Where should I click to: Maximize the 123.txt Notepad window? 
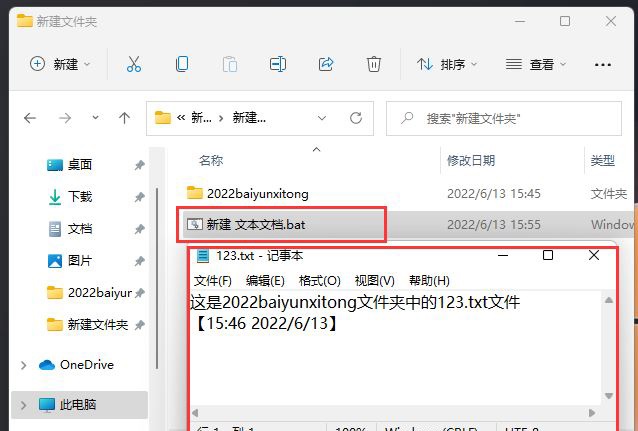[548, 255]
